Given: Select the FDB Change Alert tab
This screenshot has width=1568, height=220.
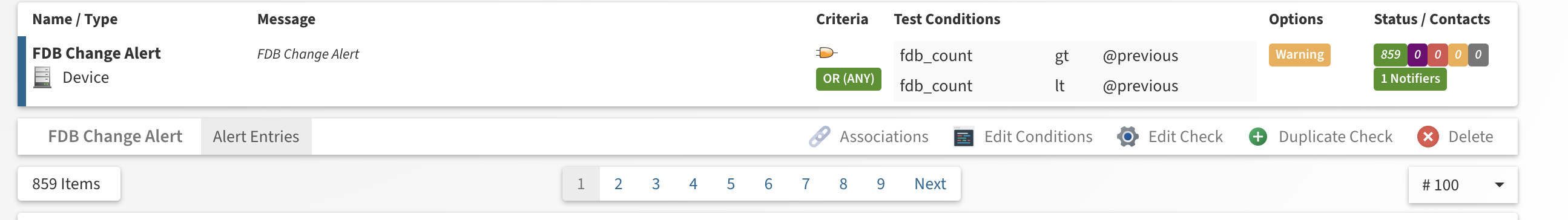Looking at the screenshot, I should 115,137.
